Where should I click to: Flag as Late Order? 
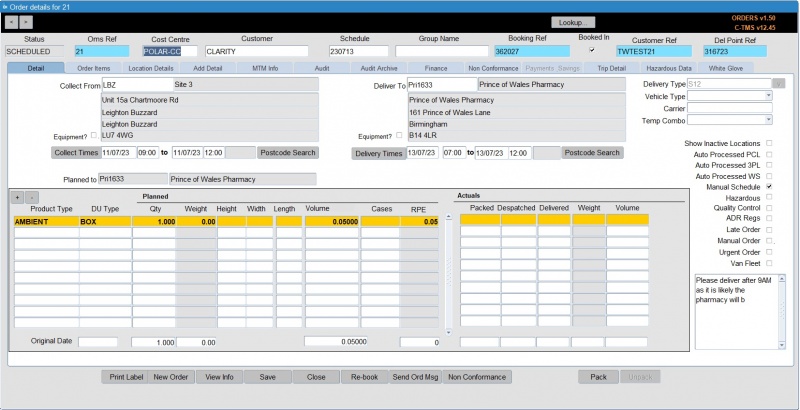click(769, 229)
